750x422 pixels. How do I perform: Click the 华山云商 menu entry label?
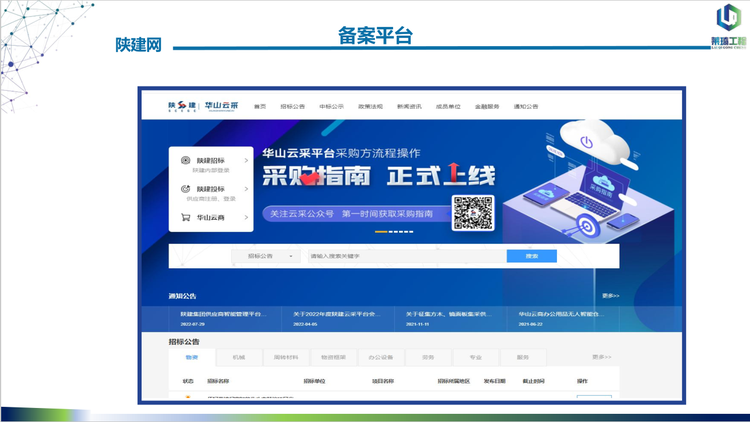click(x=210, y=217)
